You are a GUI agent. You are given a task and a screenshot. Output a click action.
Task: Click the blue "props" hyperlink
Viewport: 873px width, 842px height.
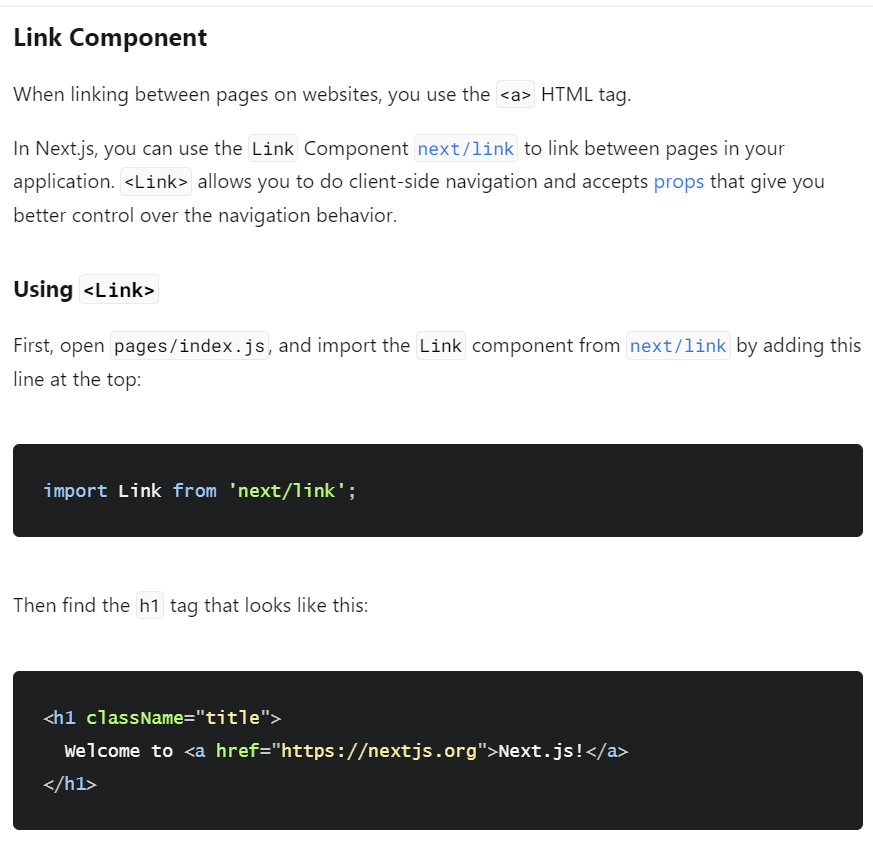[x=679, y=182]
